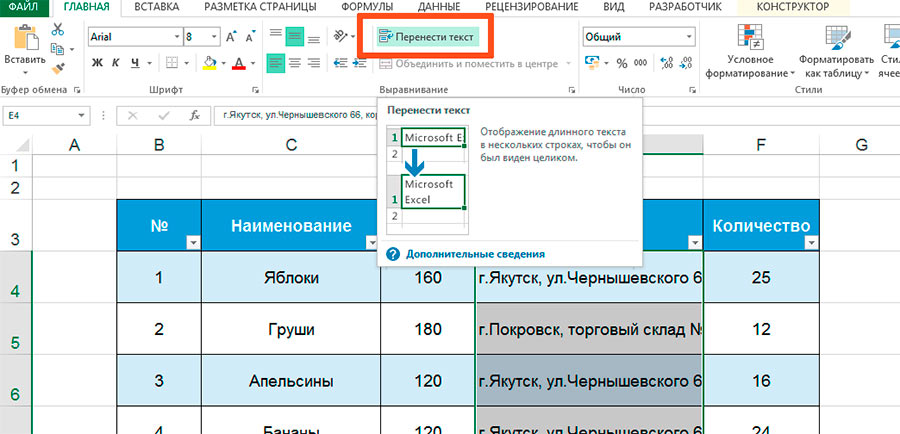Toggle Bold (Ж) formatting
Viewport: 900px width, 434px height.
(x=98, y=63)
